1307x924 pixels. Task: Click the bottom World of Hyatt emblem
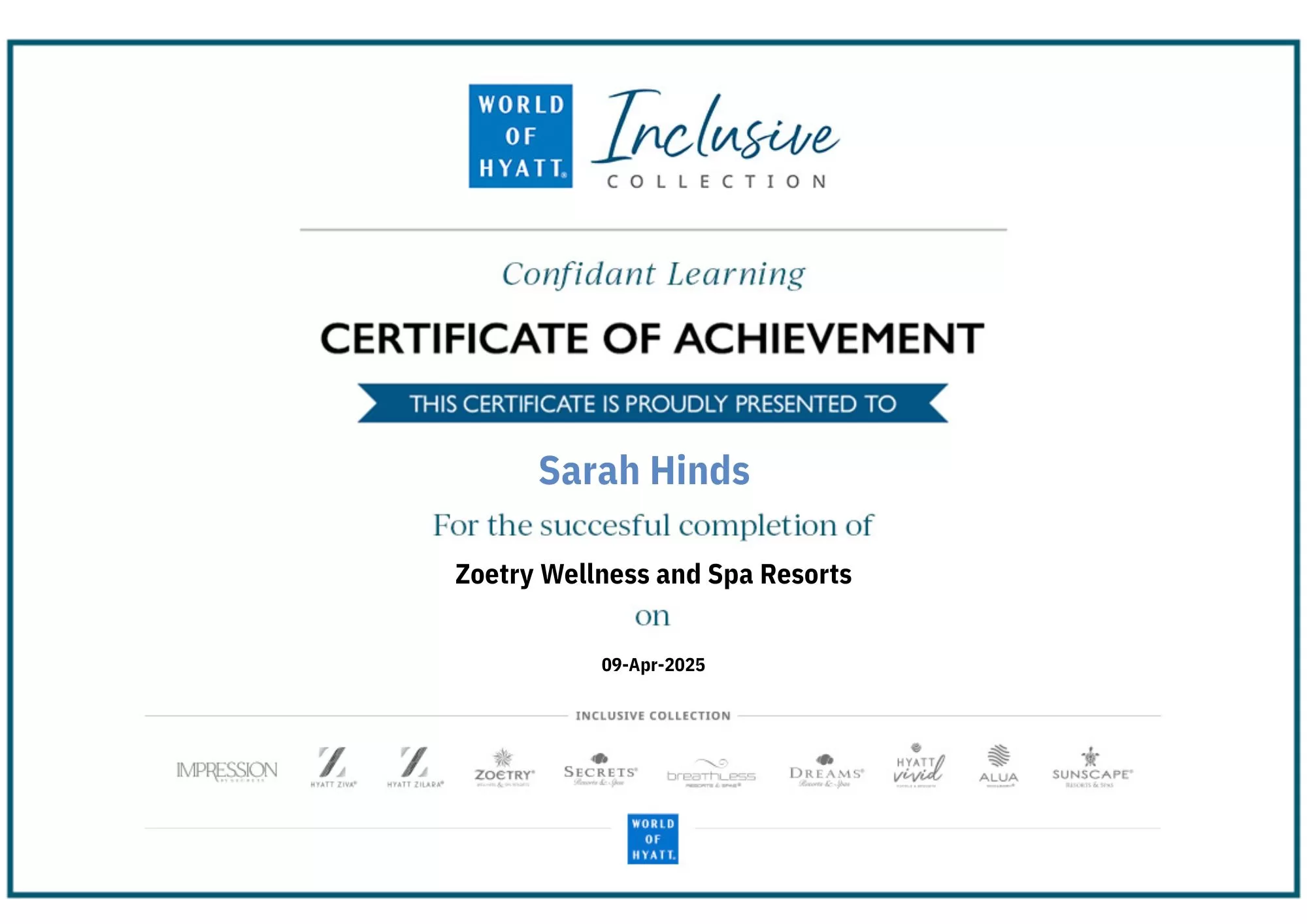[x=653, y=840]
